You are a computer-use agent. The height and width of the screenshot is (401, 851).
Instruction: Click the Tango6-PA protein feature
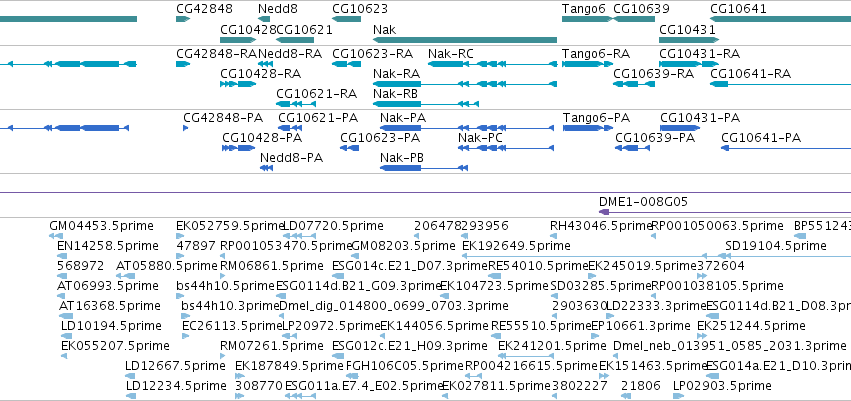(588, 128)
